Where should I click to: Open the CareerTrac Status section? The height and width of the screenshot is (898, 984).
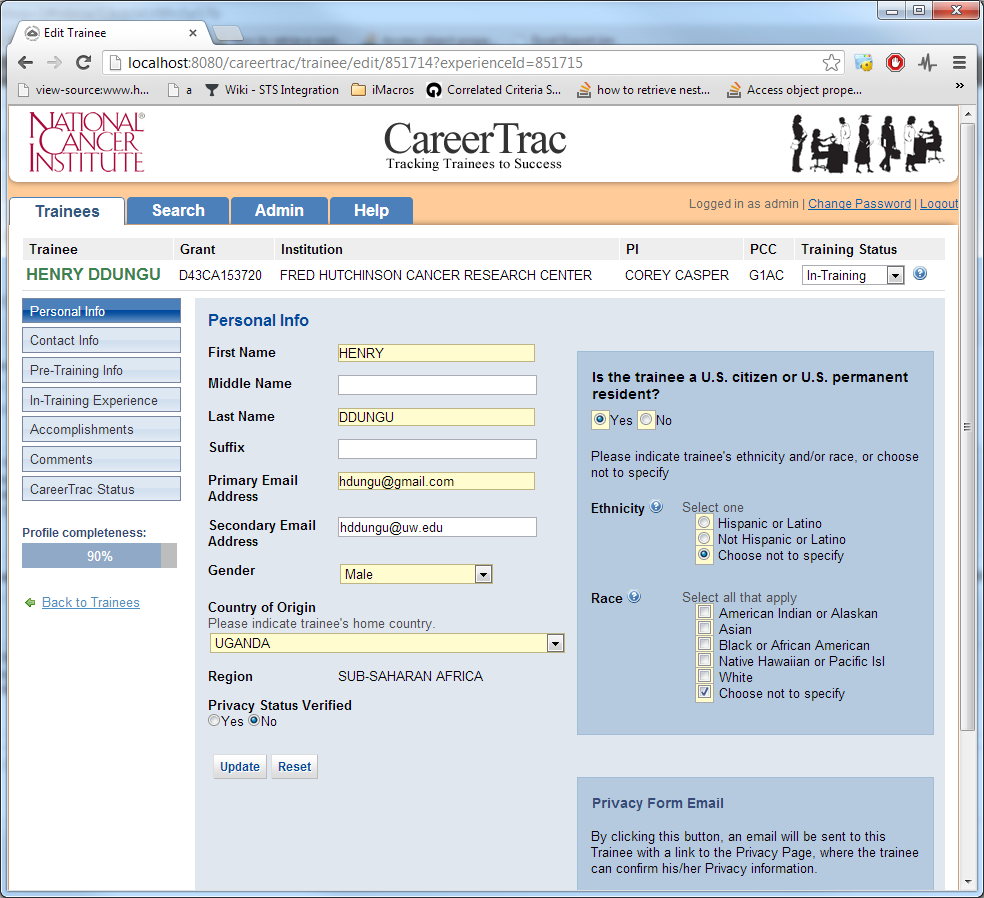(101, 489)
